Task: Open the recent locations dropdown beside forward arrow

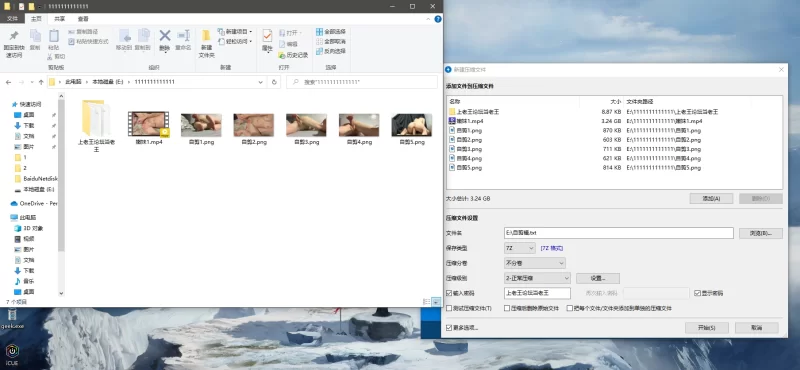Action: (x=33, y=82)
